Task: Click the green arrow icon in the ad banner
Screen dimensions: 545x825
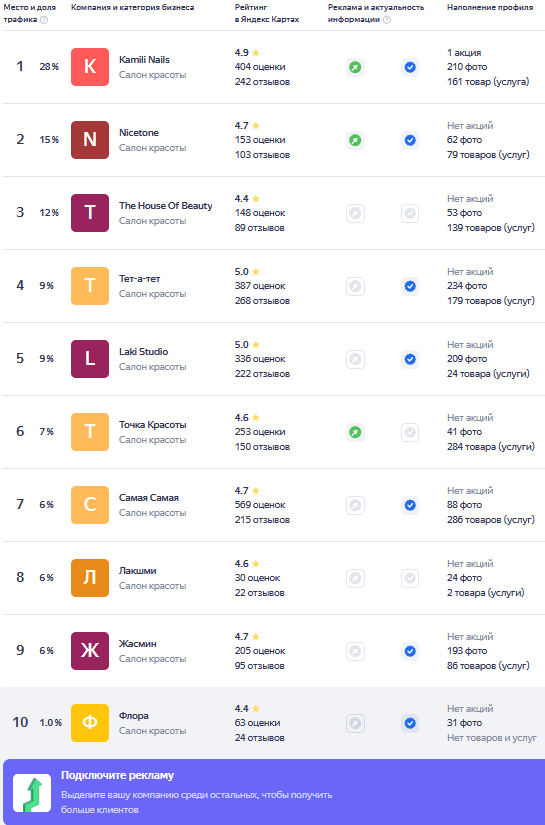Action: pyautogui.click(x=32, y=793)
